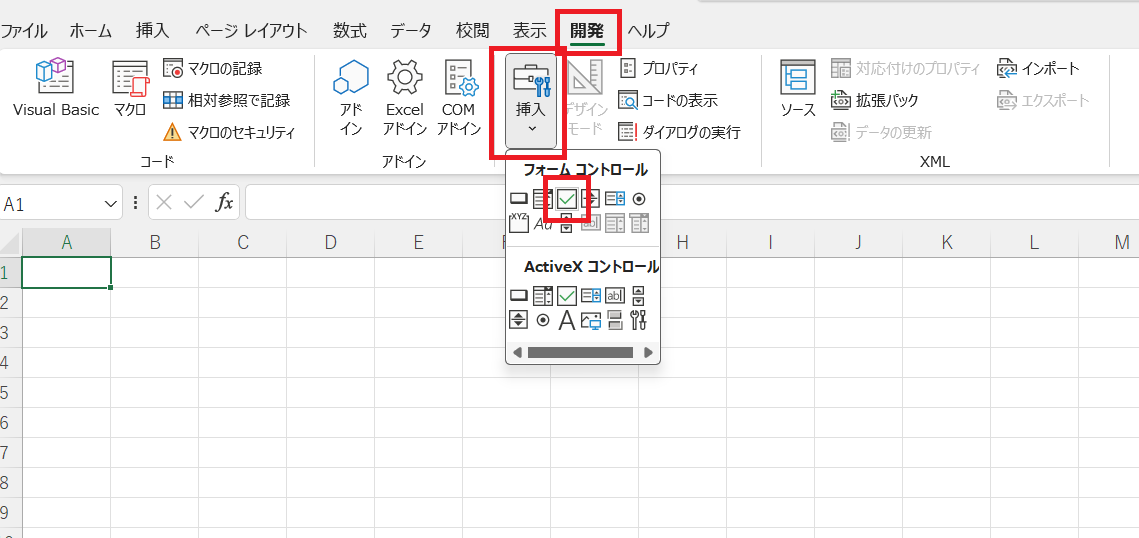Screen dimensions: 1139x538
Task: Open マクロのセキュリティ (Macro Security) settings
Action: pyautogui.click(x=229, y=132)
